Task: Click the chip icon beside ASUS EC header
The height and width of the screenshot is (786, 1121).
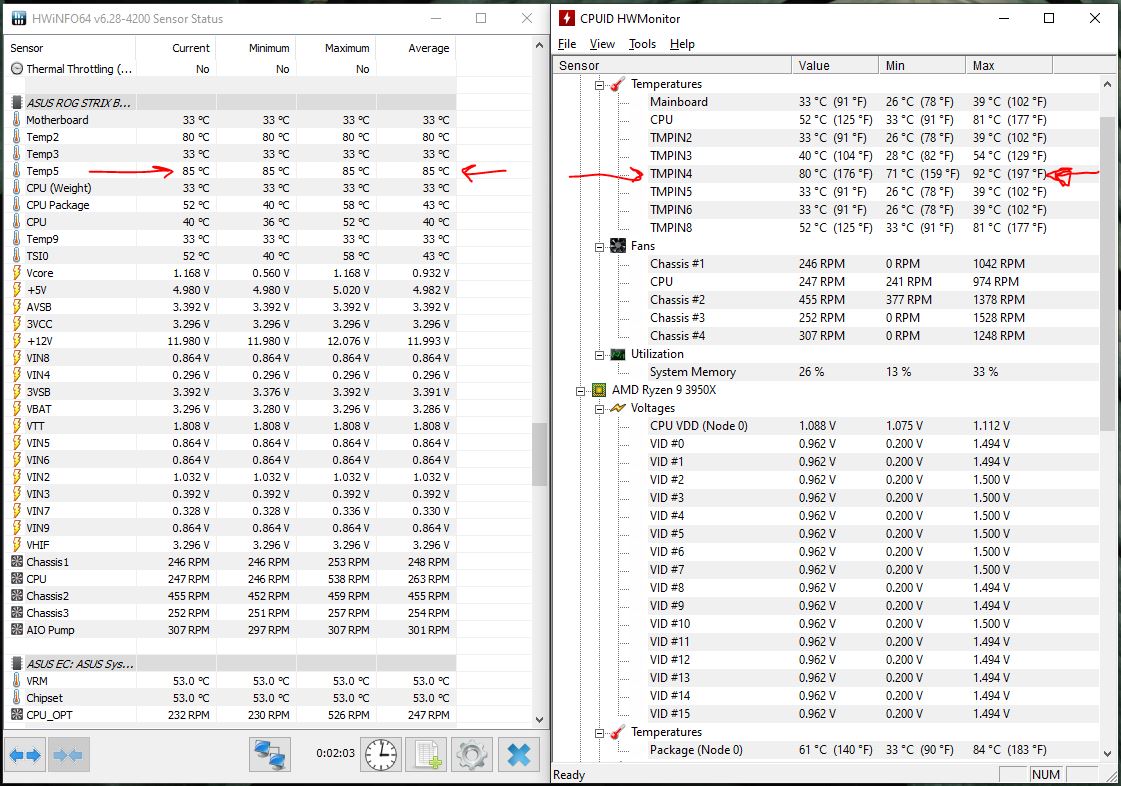Action: (17, 664)
